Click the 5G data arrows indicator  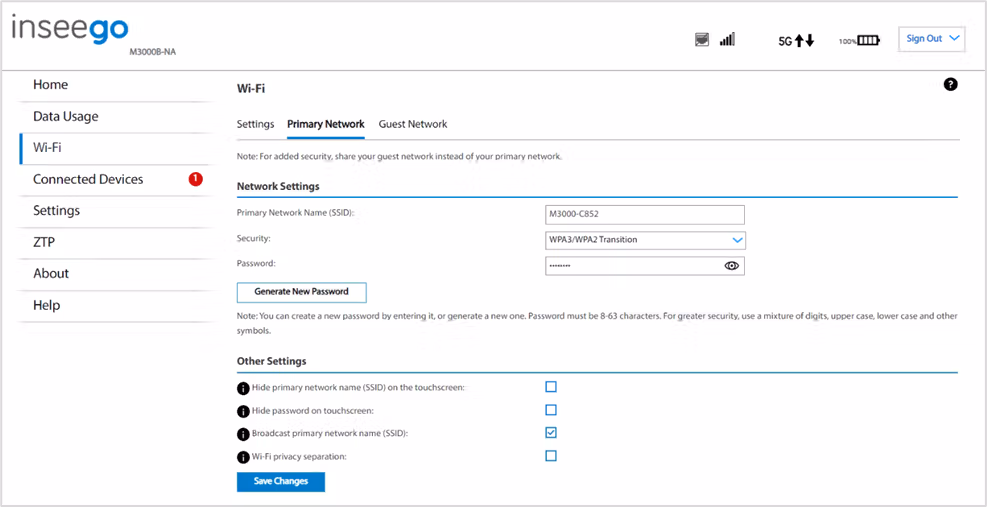click(x=796, y=42)
